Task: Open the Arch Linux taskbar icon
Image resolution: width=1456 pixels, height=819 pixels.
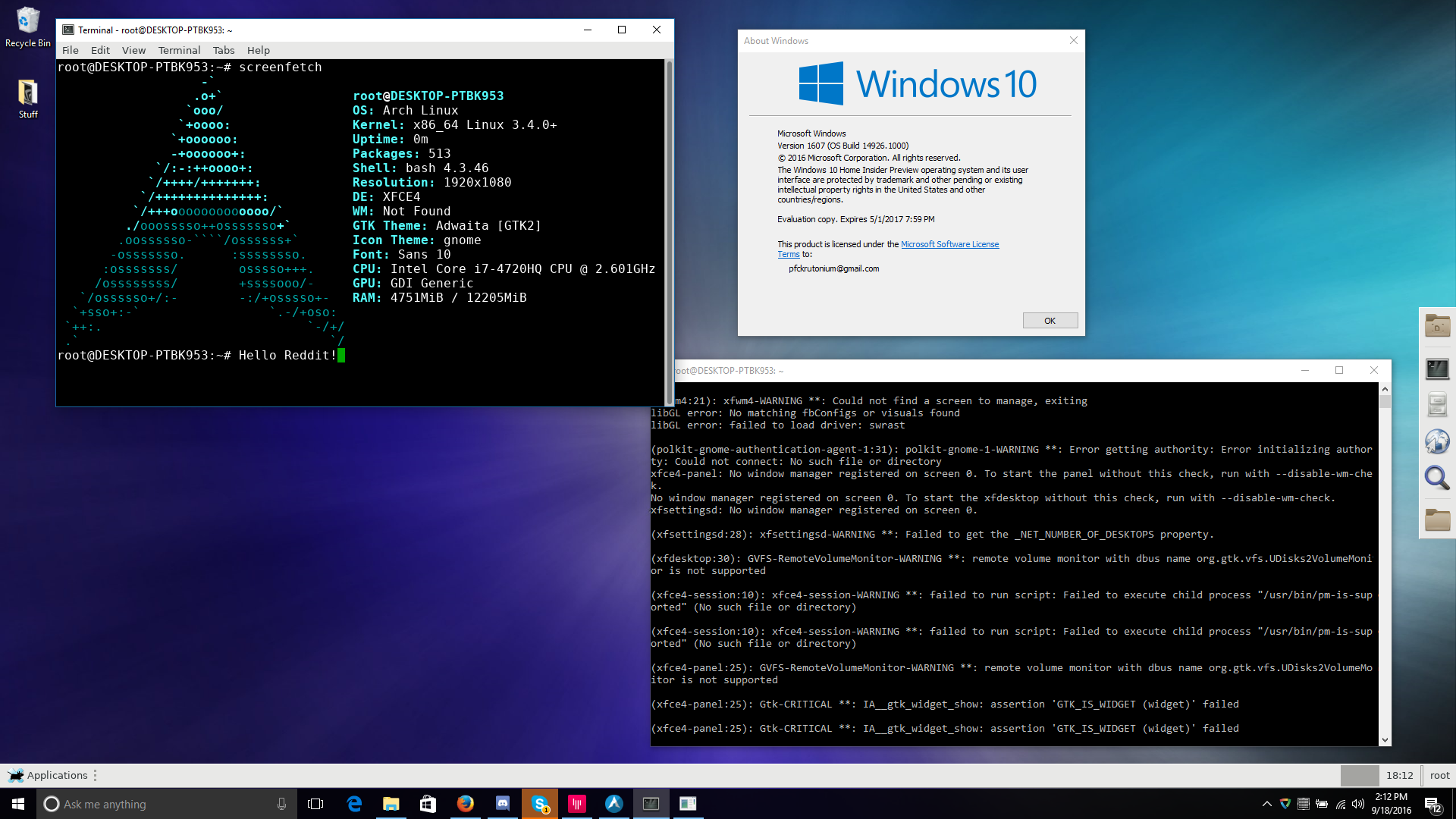Action: (x=614, y=804)
